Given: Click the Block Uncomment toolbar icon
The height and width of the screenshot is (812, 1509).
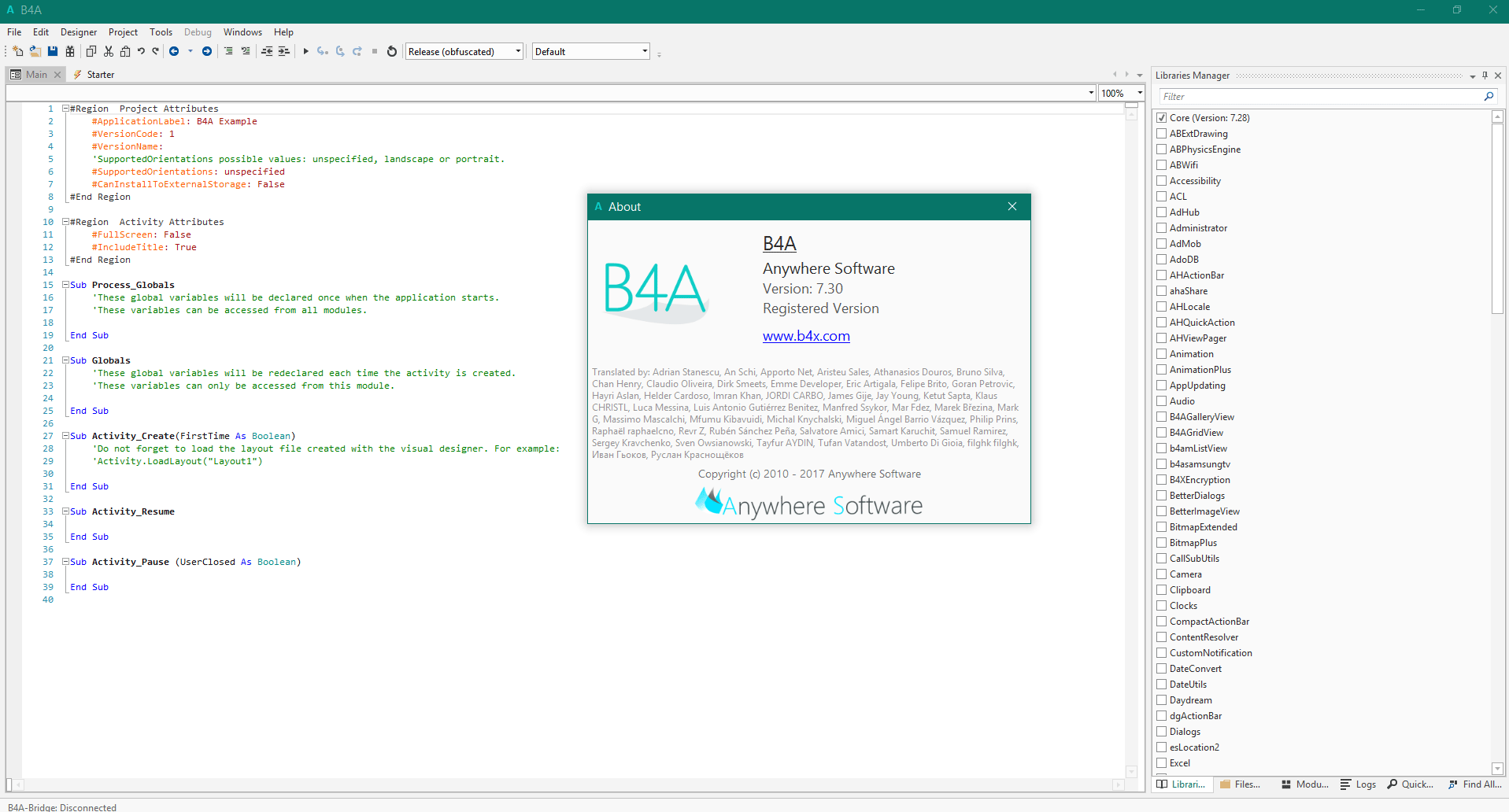Looking at the screenshot, I should tap(246, 51).
